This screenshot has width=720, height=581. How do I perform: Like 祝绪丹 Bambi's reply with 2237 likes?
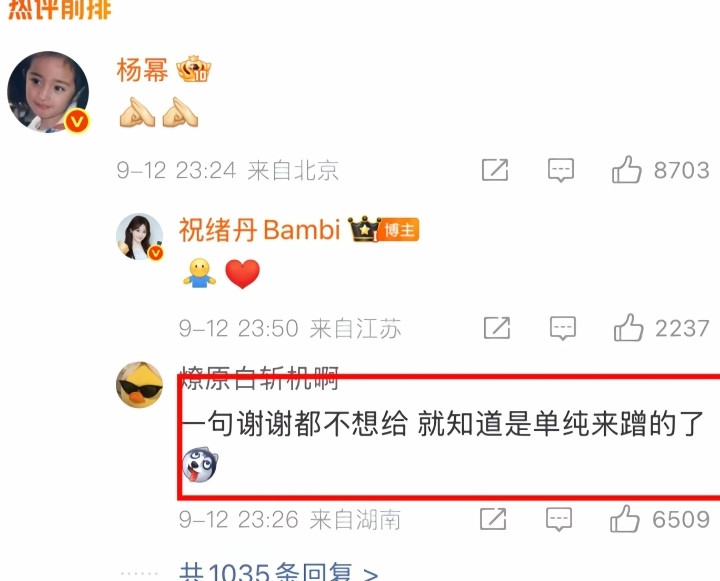pos(628,328)
